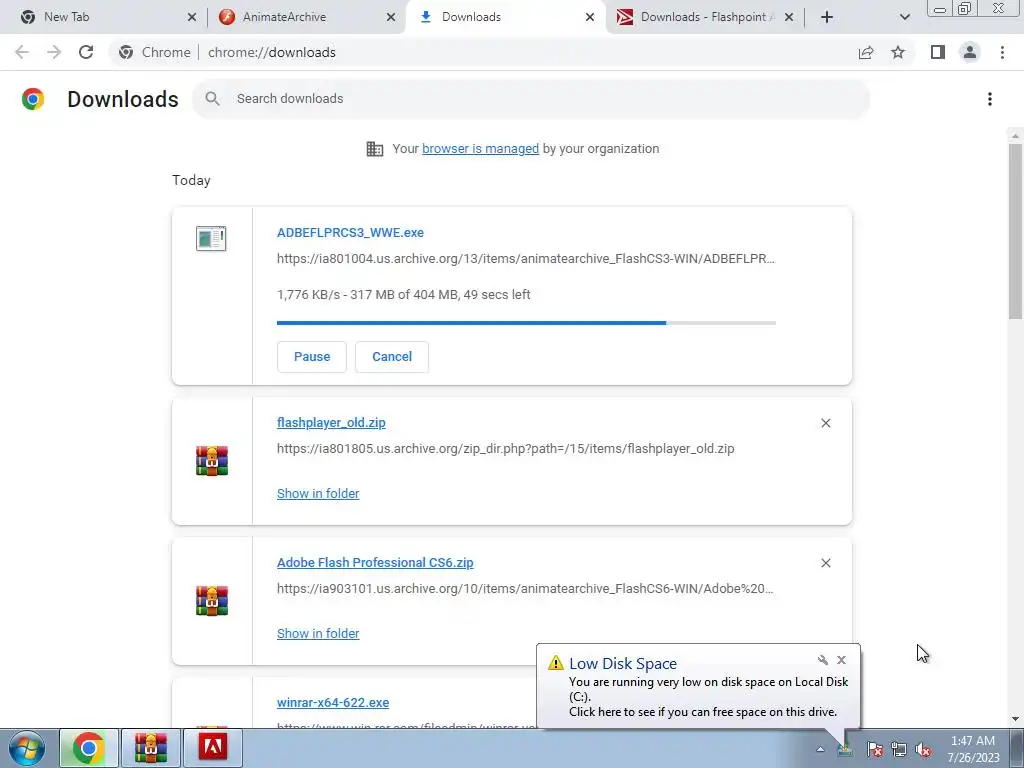Image resolution: width=1024 pixels, height=768 pixels.
Task: Click the search magnifier icon
Action: pyautogui.click(x=212, y=99)
